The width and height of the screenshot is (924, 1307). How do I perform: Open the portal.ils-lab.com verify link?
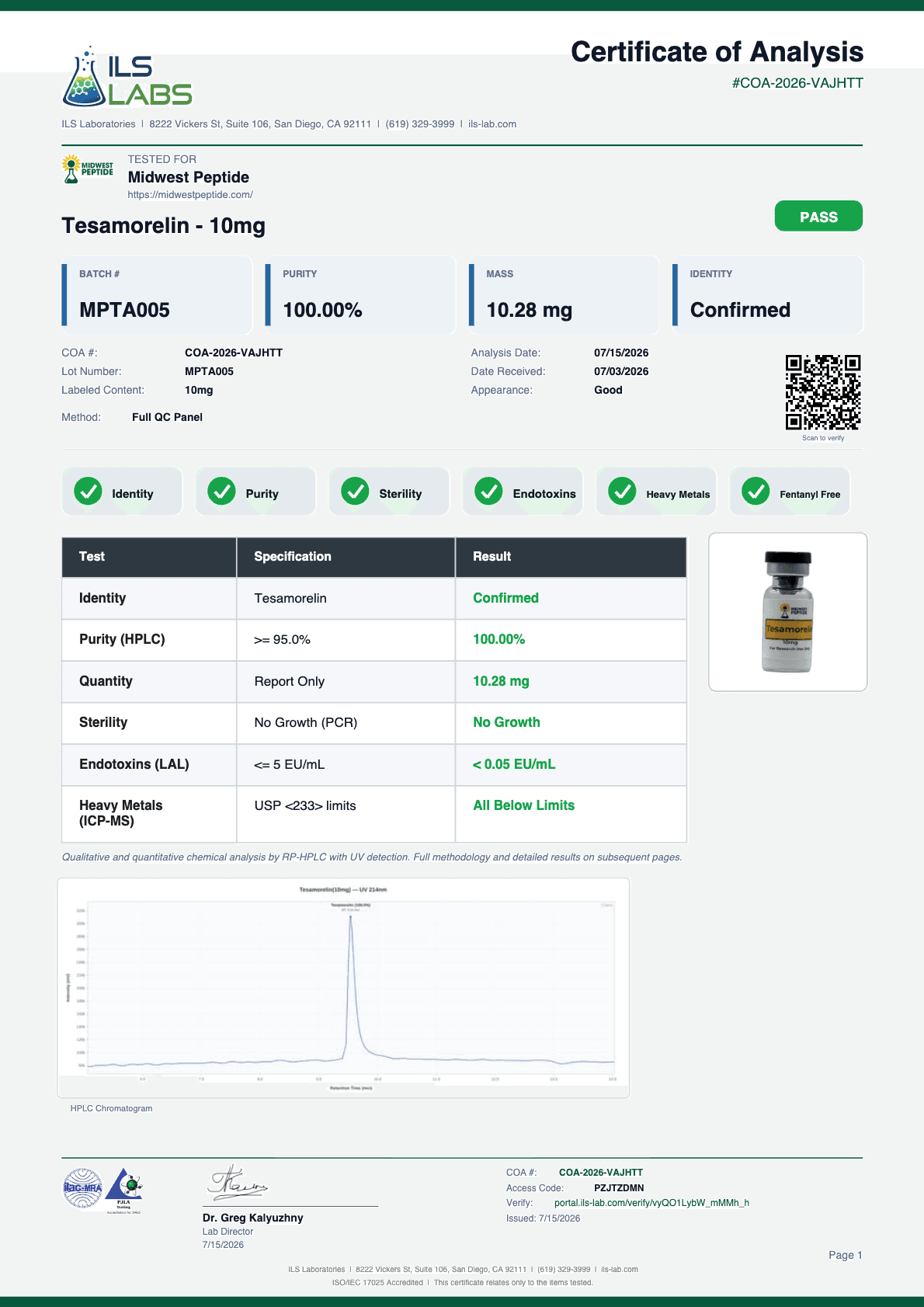point(651,1203)
